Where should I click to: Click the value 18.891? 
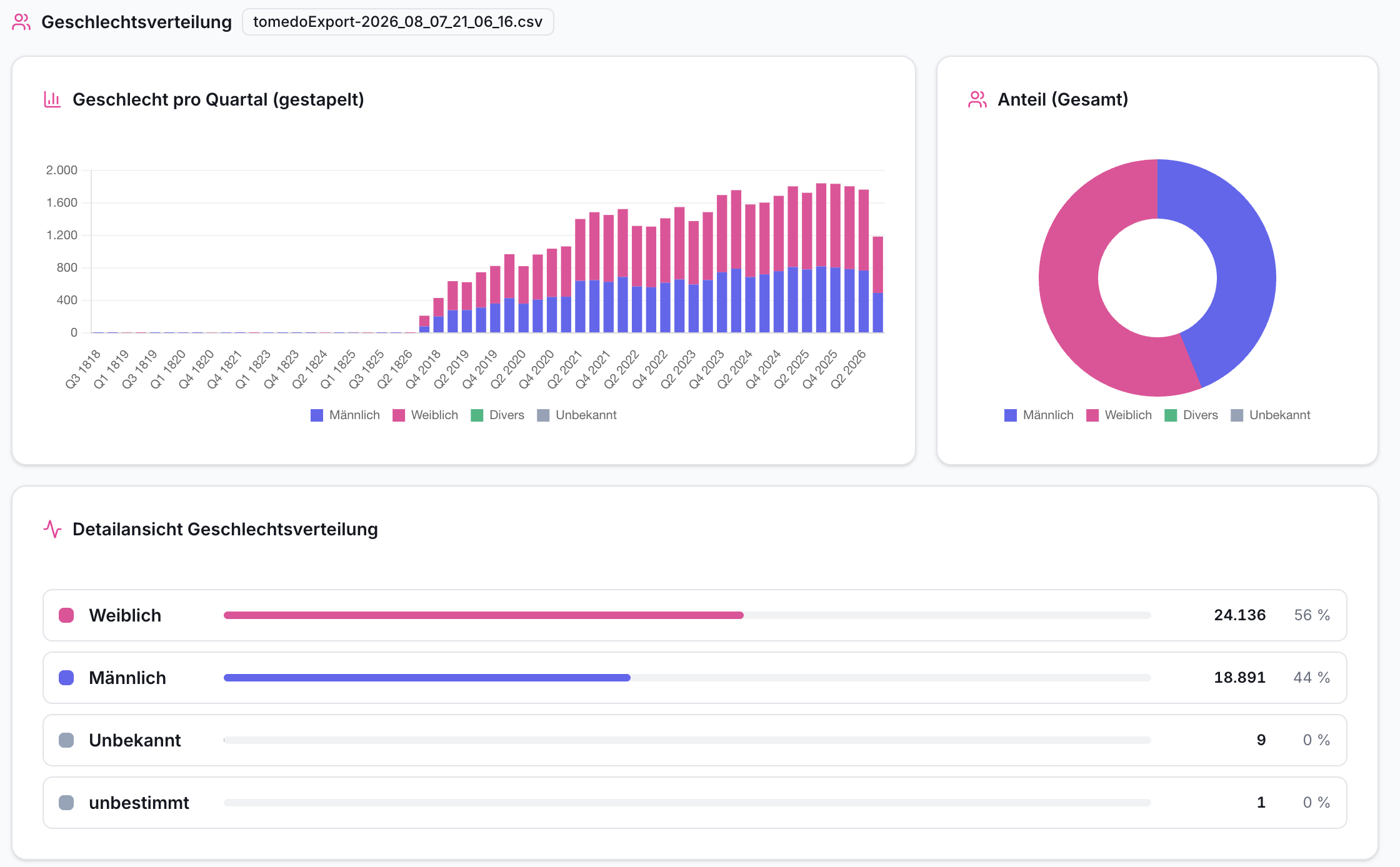1240,678
